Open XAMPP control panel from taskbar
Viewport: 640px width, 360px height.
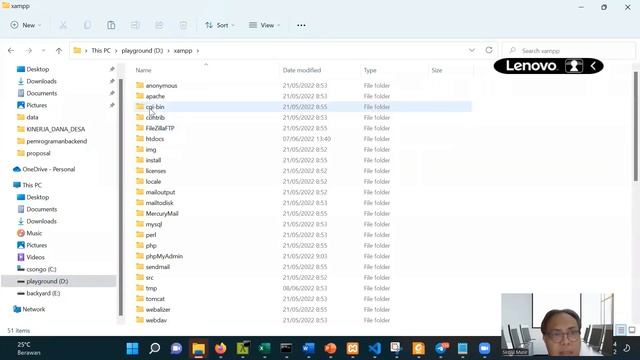pyautogui.click(x=353, y=348)
